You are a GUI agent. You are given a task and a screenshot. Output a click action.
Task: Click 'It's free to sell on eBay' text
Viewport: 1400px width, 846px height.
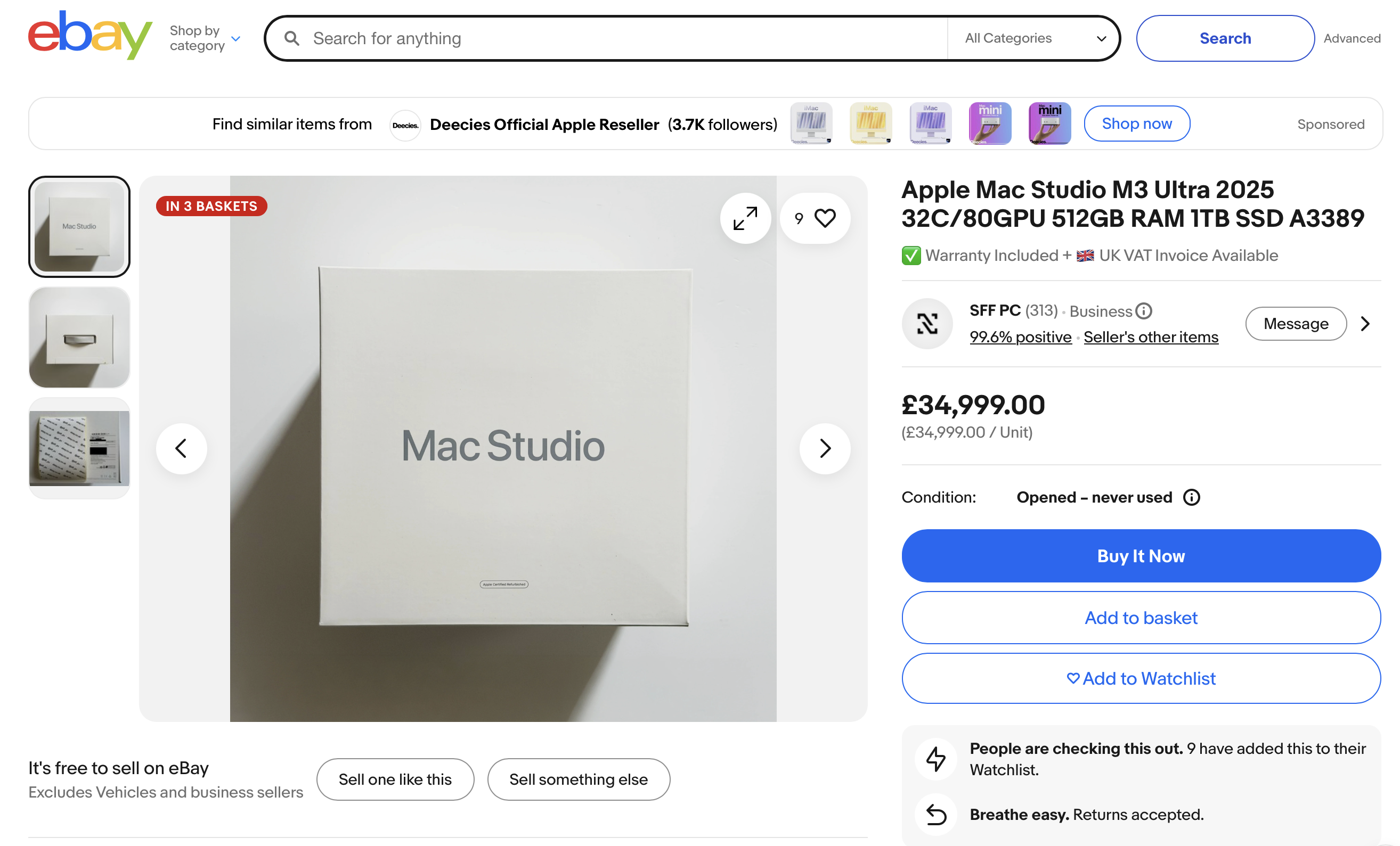click(x=118, y=768)
